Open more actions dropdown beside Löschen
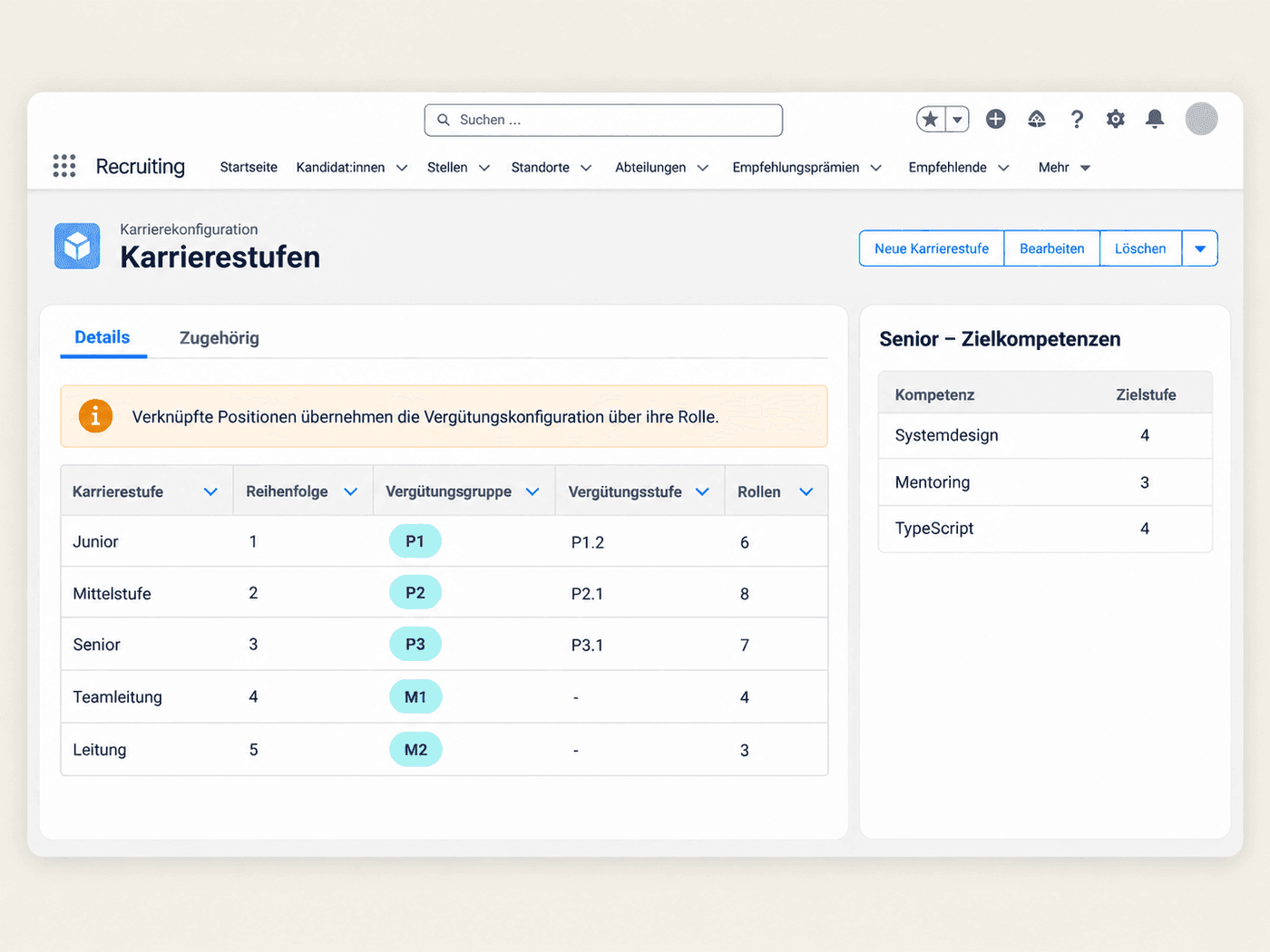 (x=1200, y=248)
